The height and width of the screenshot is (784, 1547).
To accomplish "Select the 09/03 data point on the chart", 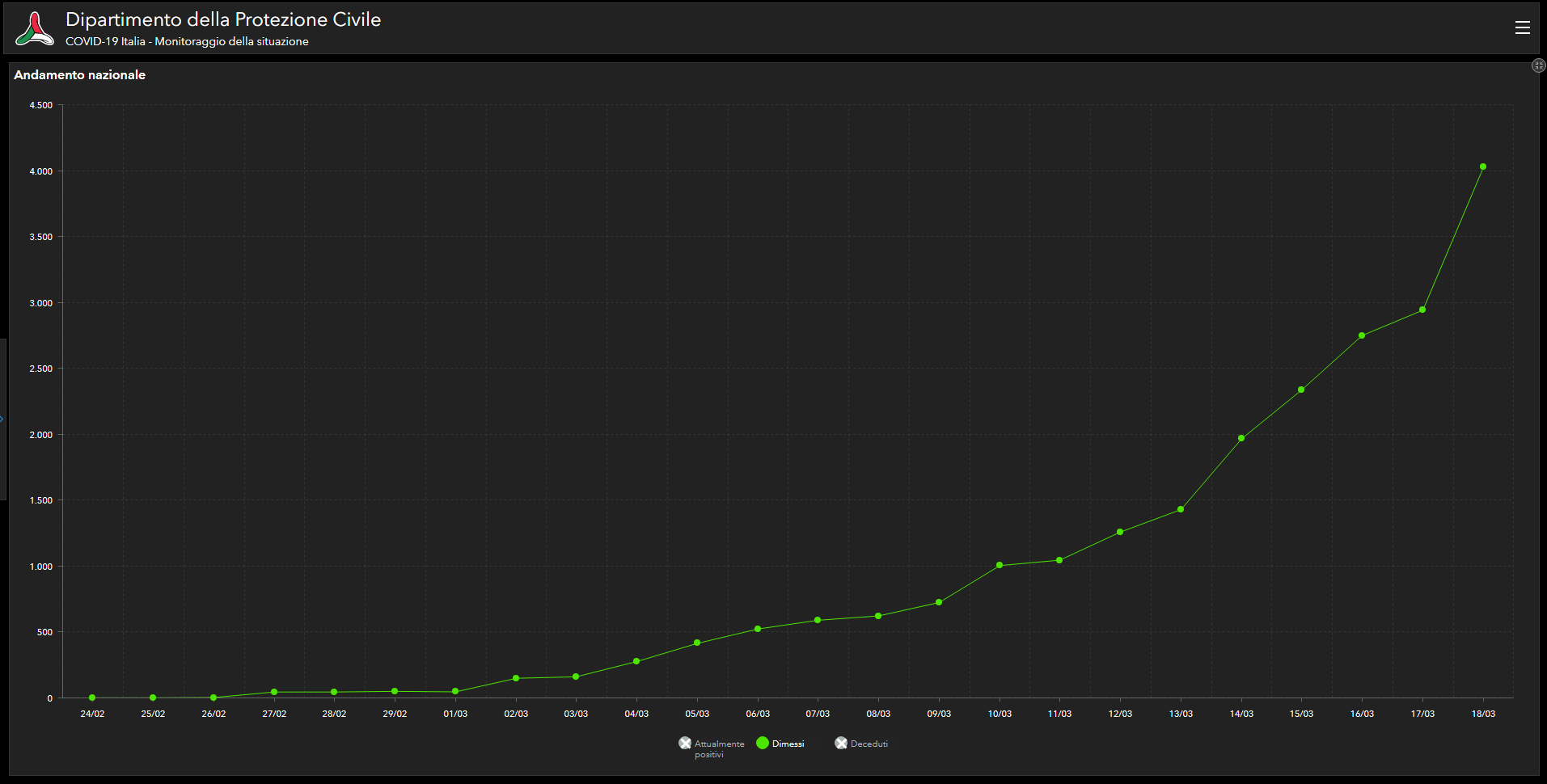I will point(939,602).
